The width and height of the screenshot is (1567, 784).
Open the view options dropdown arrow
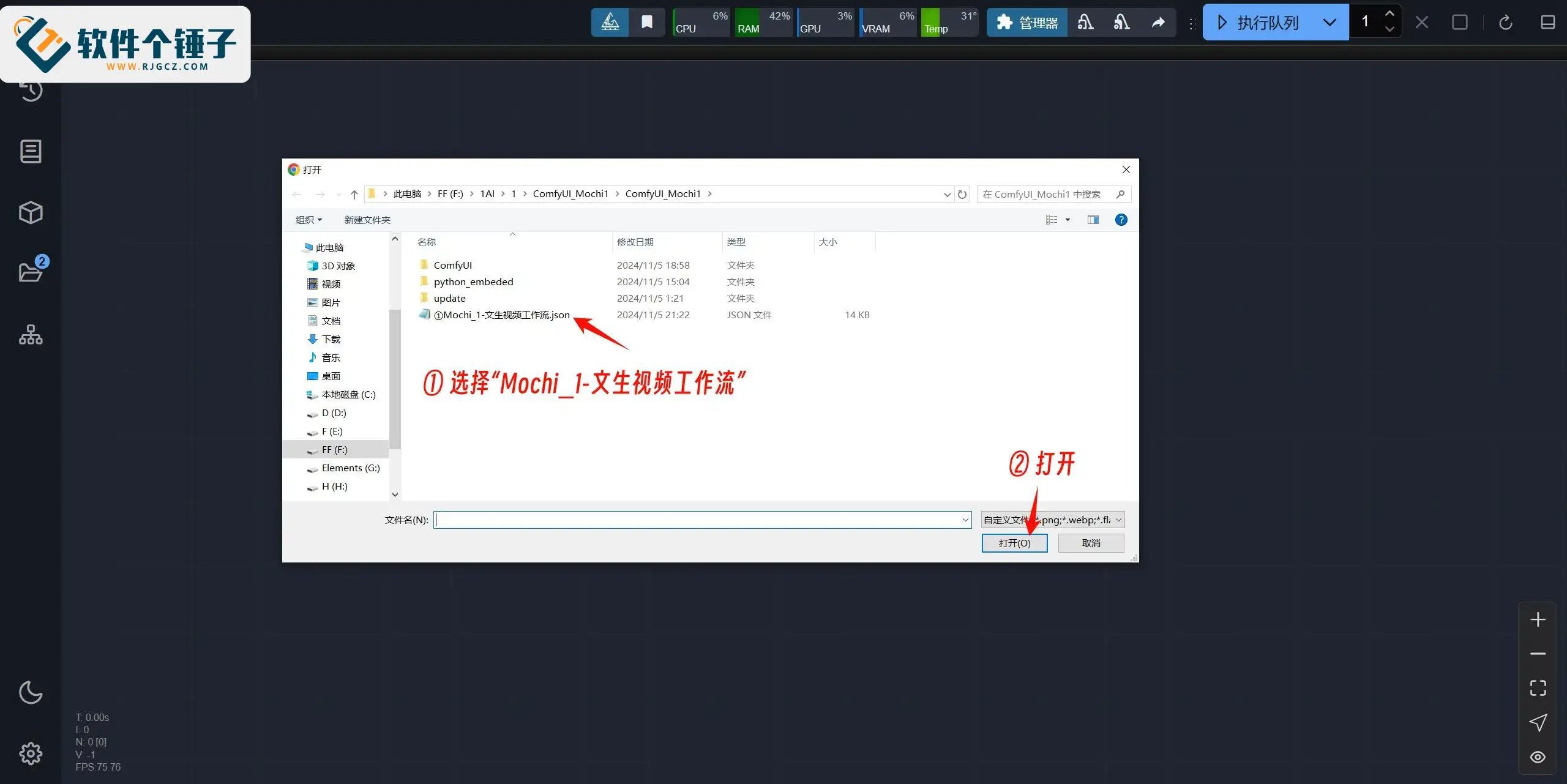1068,220
